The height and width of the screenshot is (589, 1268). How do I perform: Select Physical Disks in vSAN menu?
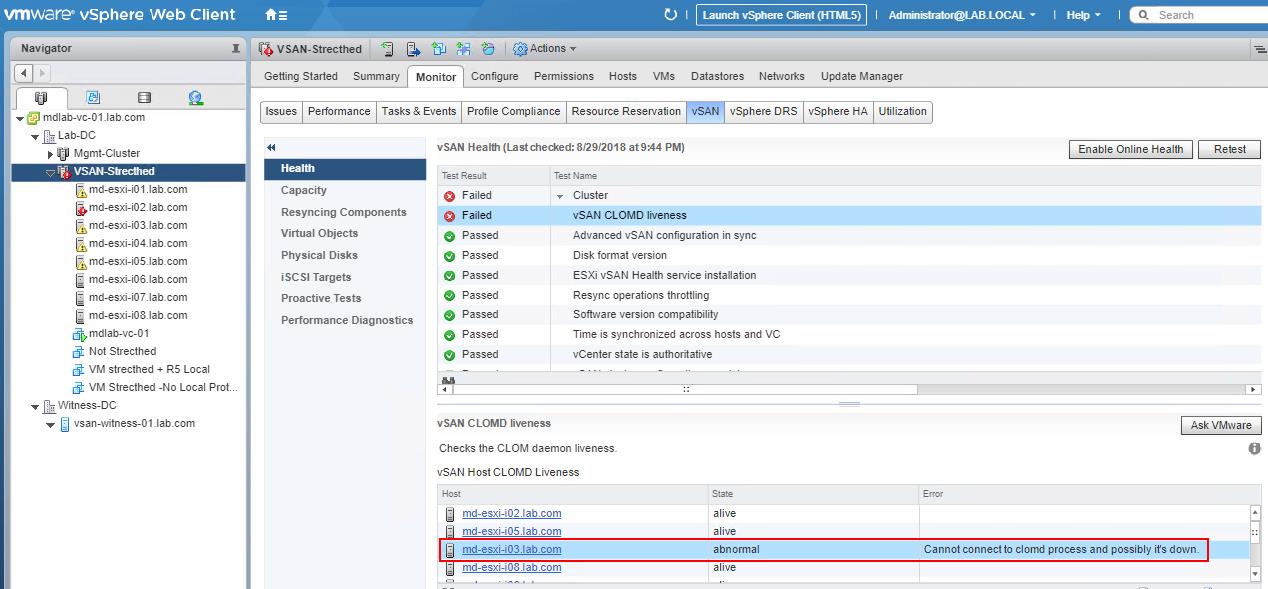coord(319,255)
